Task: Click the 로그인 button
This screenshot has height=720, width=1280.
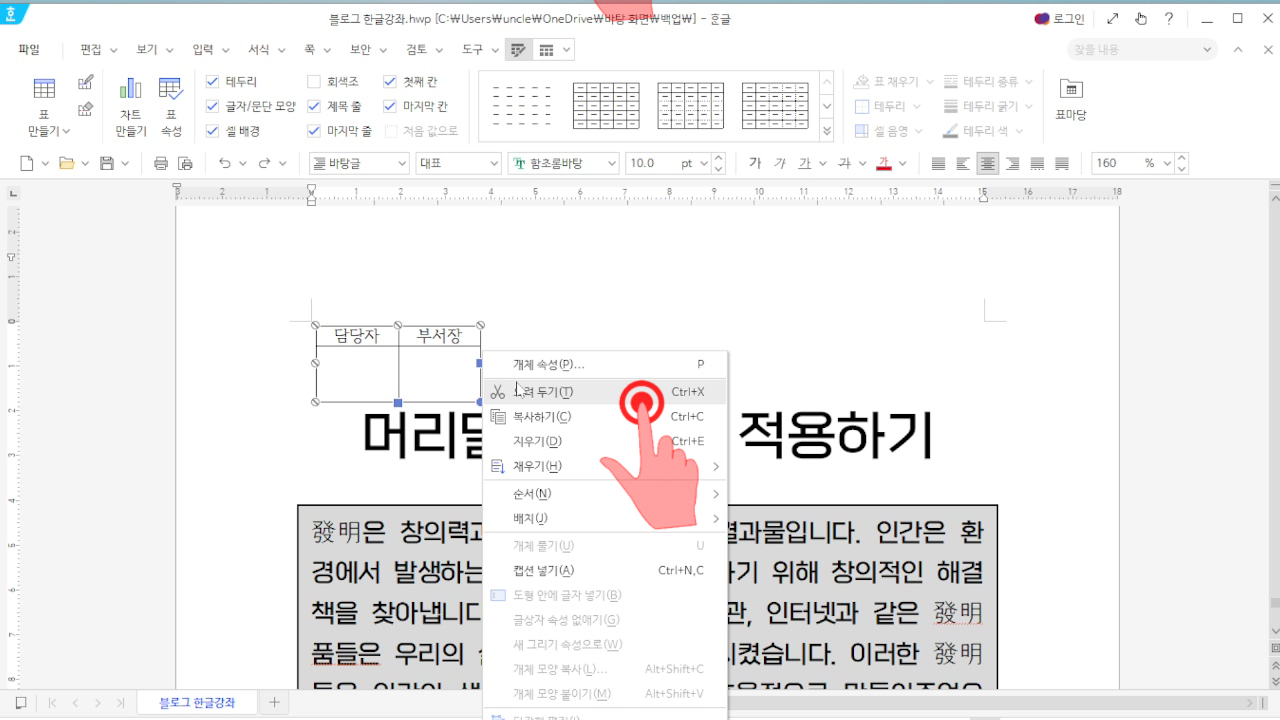Action: [x=1059, y=18]
